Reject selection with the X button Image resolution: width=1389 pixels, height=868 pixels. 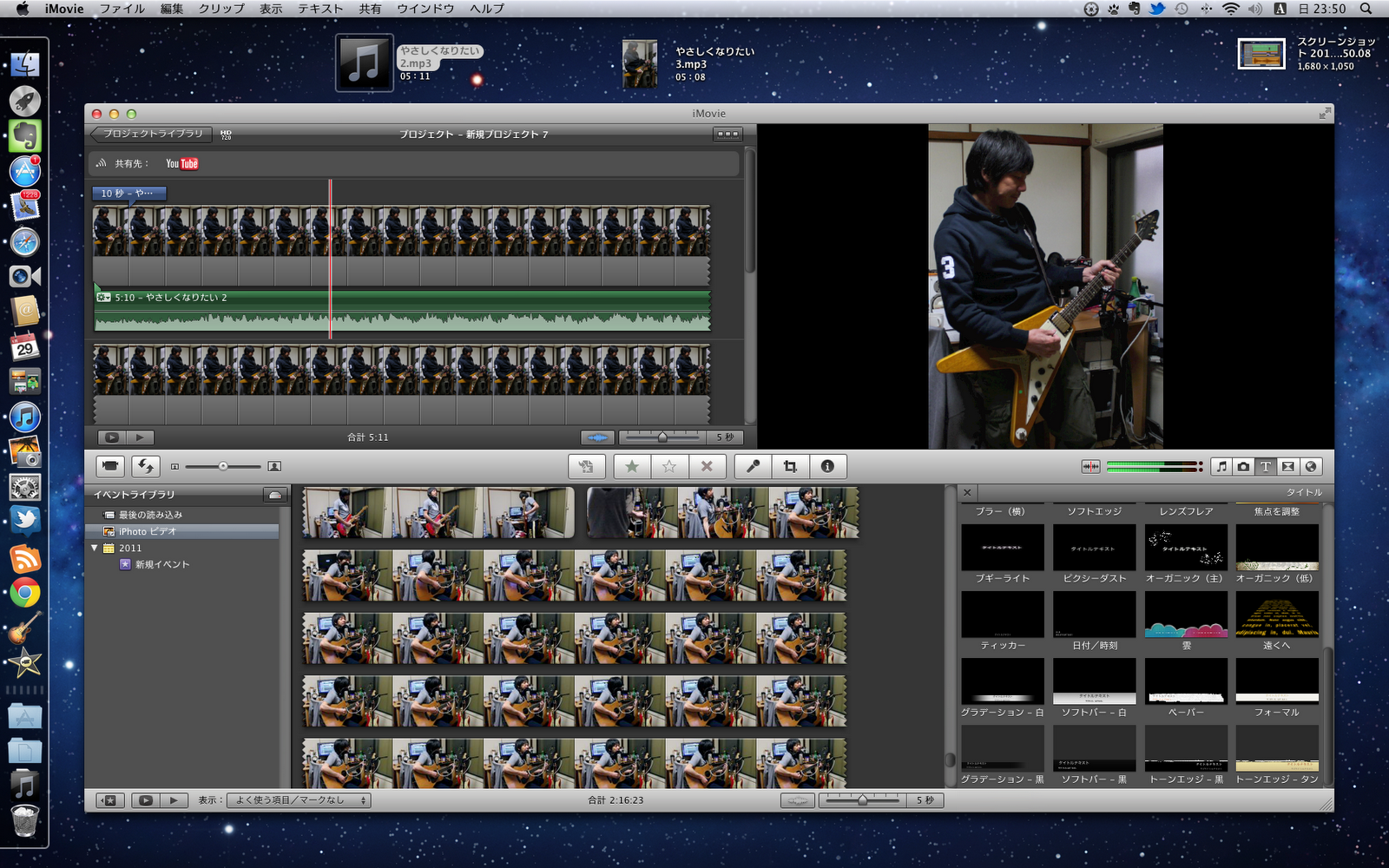point(707,466)
